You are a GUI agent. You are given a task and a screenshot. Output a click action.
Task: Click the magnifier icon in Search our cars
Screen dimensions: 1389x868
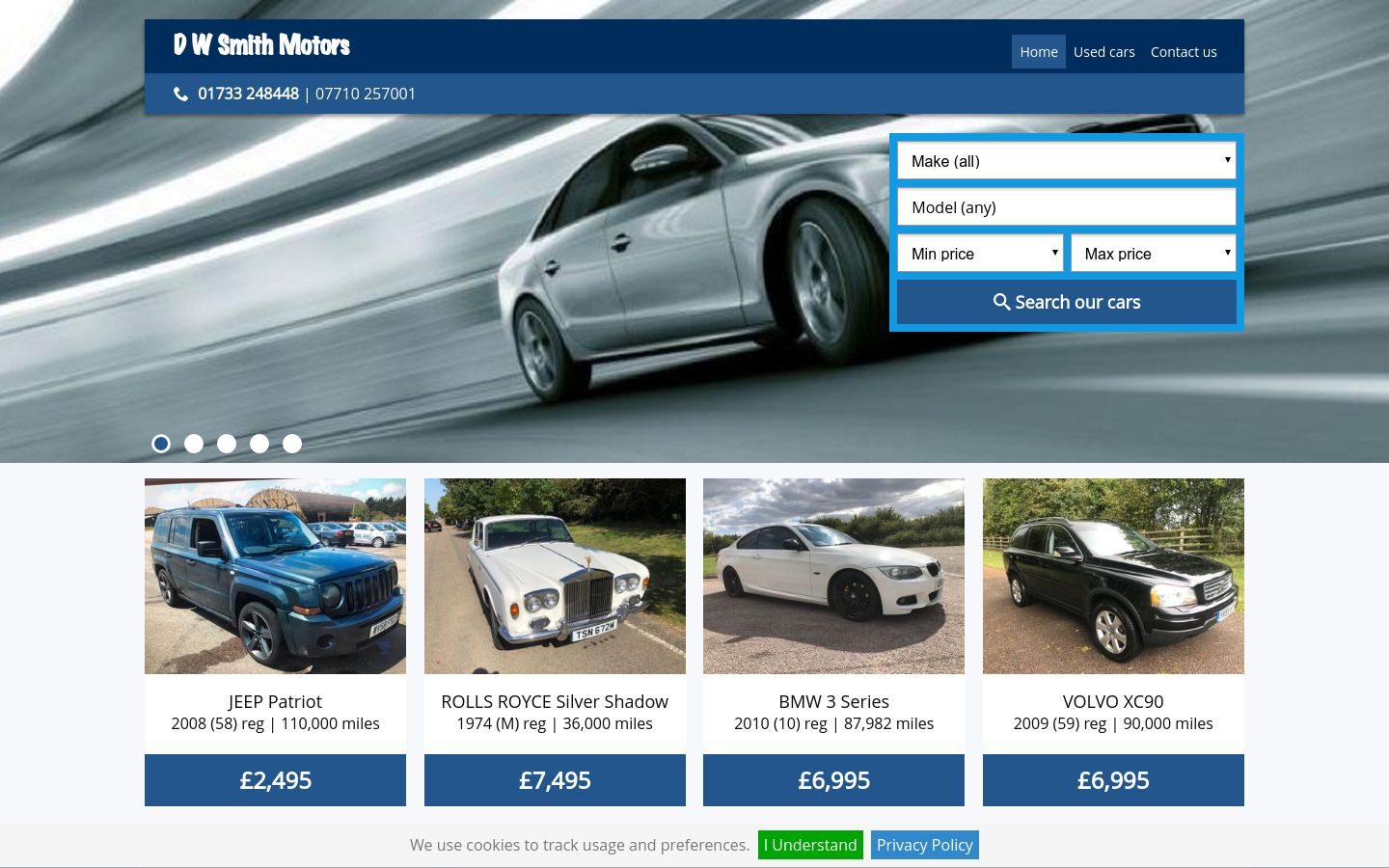point(1002,302)
